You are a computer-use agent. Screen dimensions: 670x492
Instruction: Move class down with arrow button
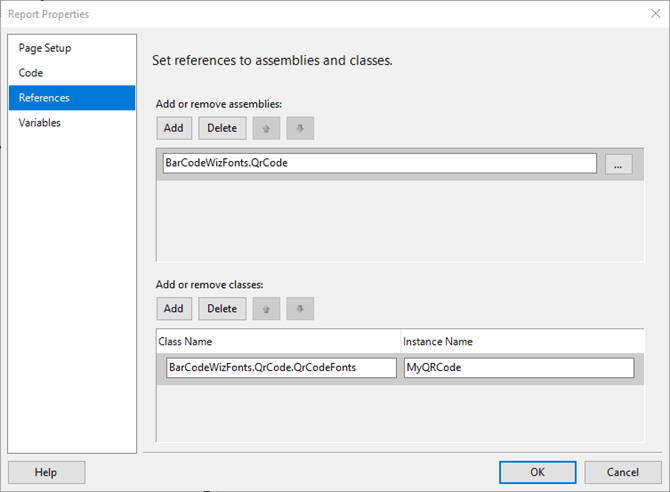click(x=300, y=309)
